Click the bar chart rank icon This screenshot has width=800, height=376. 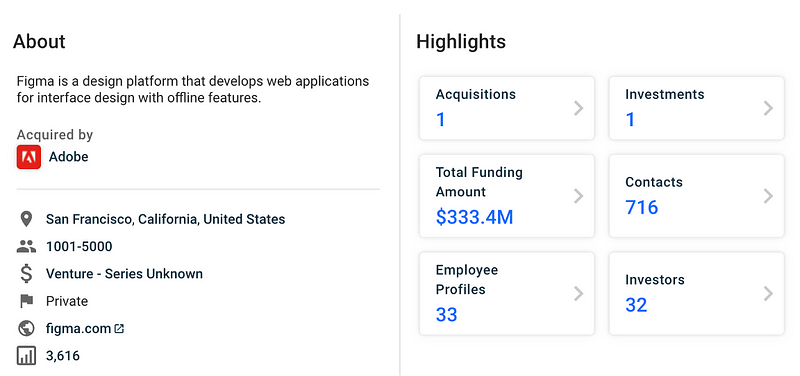26,356
